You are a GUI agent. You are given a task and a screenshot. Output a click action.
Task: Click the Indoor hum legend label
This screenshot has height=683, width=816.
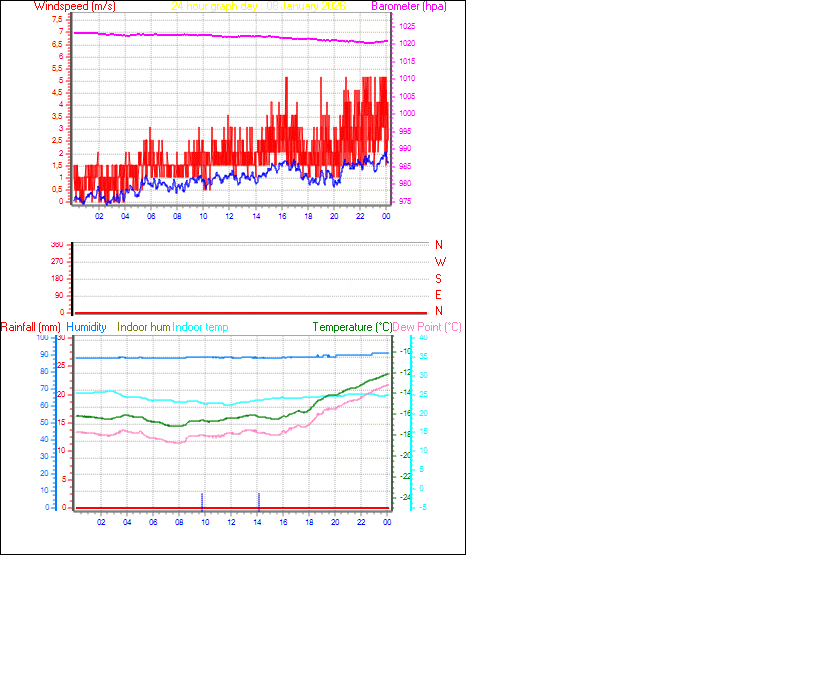coord(144,327)
